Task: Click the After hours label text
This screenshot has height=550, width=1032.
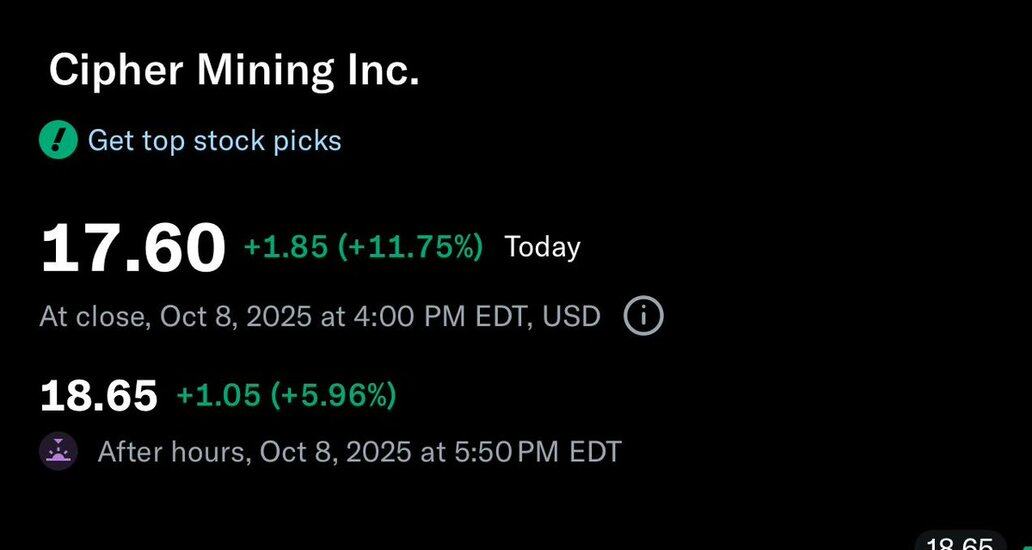Action: click(x=172, y=452)
